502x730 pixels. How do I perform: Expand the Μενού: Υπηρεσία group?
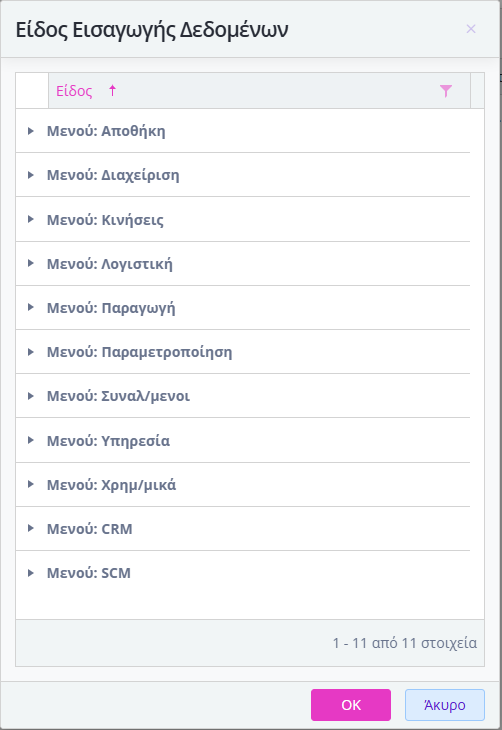pyautogui.click(x=31, y=440)
